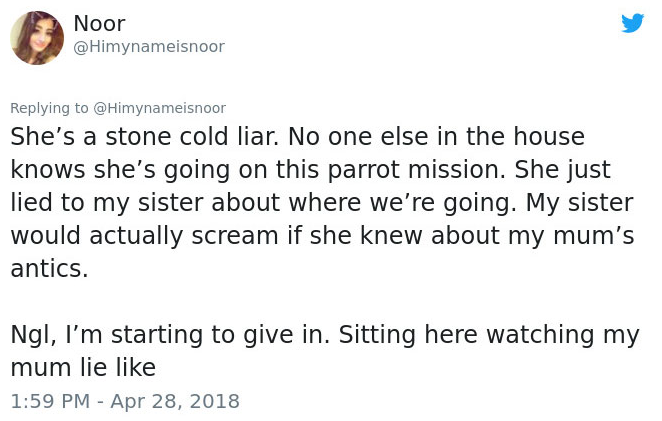The width and height of the screenshot is (662, 421).
Task: Open Noor's profile picture avatar
Action: 37,38
